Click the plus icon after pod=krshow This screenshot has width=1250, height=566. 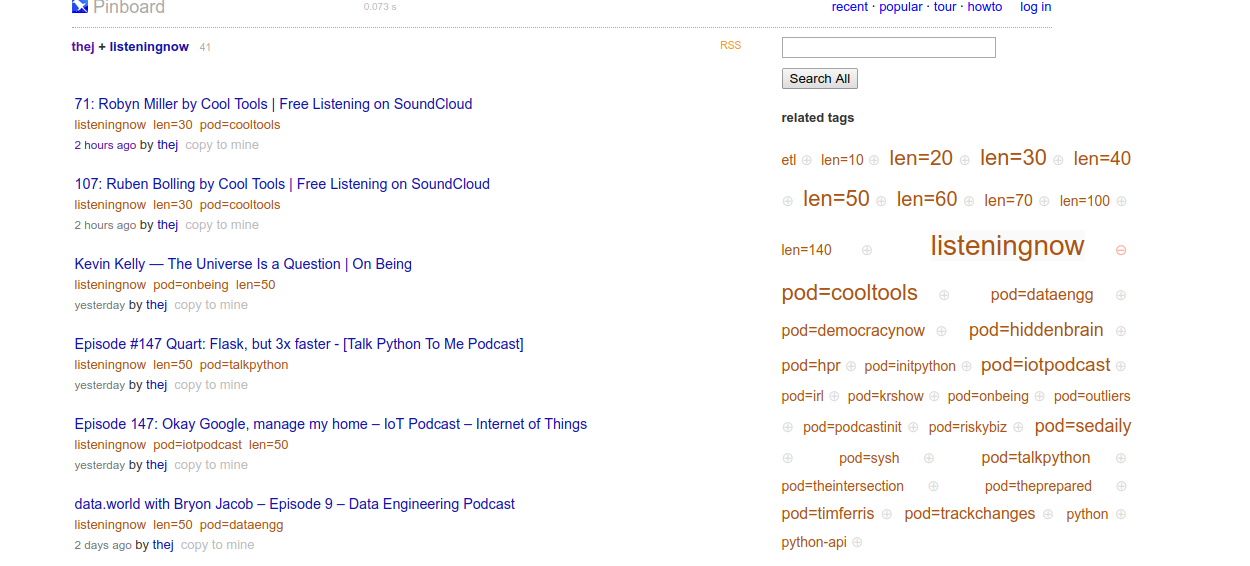(934, 396)
